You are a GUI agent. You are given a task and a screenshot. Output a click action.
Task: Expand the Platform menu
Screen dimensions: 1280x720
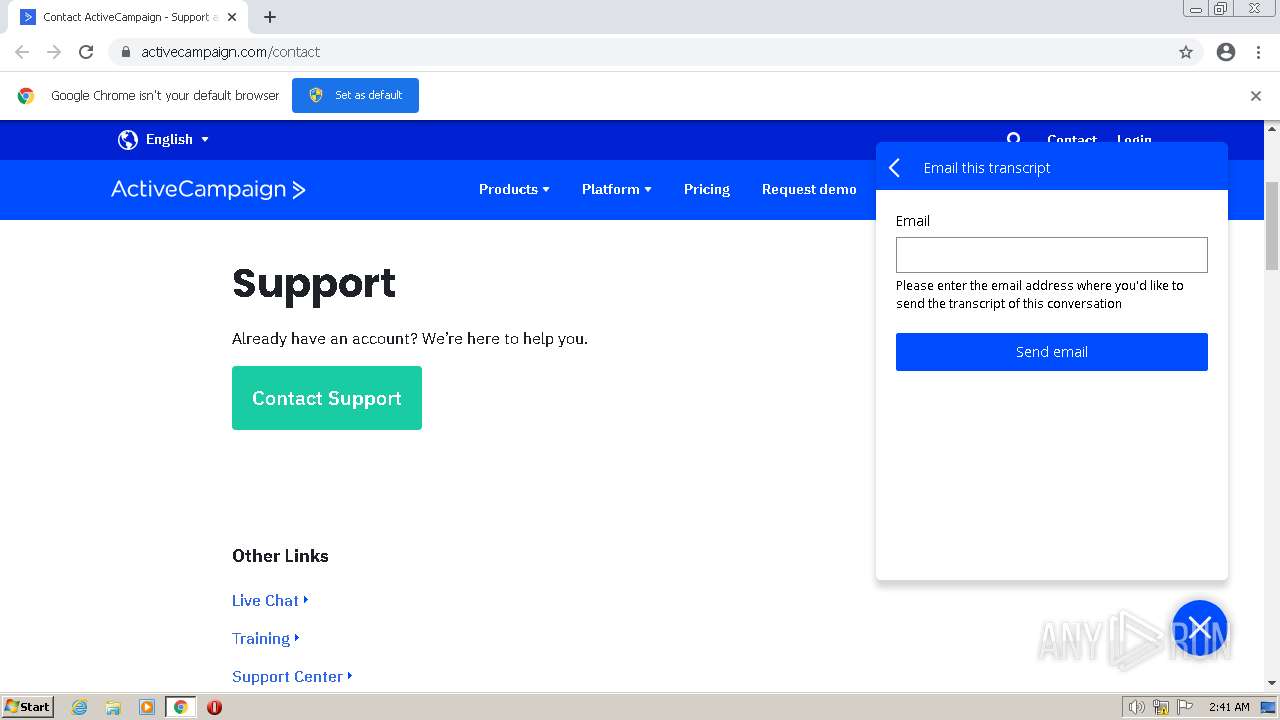pyautogui.click(x=616, y=189)
